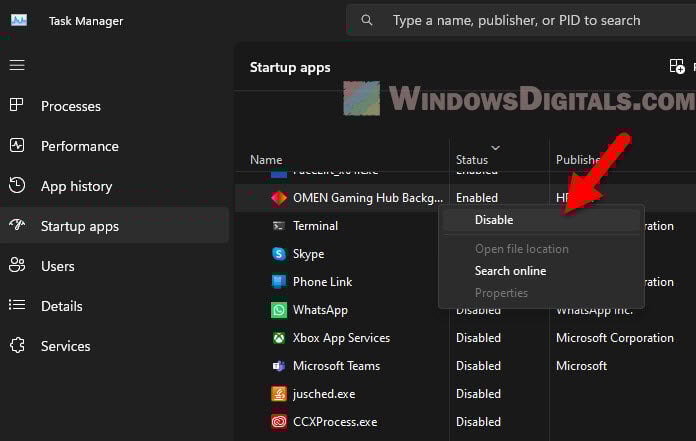Click the App history clock icon
This screenshot has height=441, width=696.
17,185
